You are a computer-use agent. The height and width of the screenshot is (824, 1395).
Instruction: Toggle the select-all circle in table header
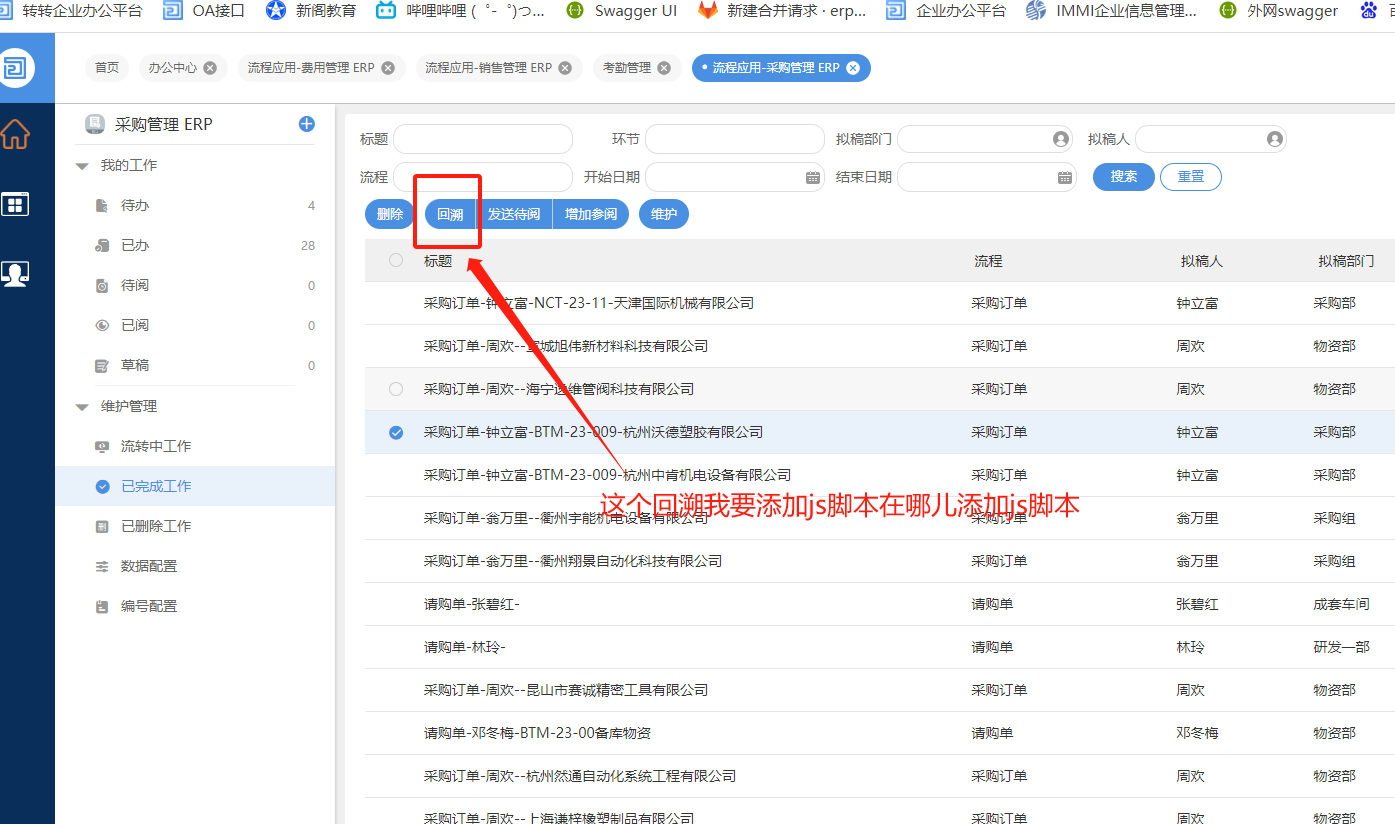[396, 260]
